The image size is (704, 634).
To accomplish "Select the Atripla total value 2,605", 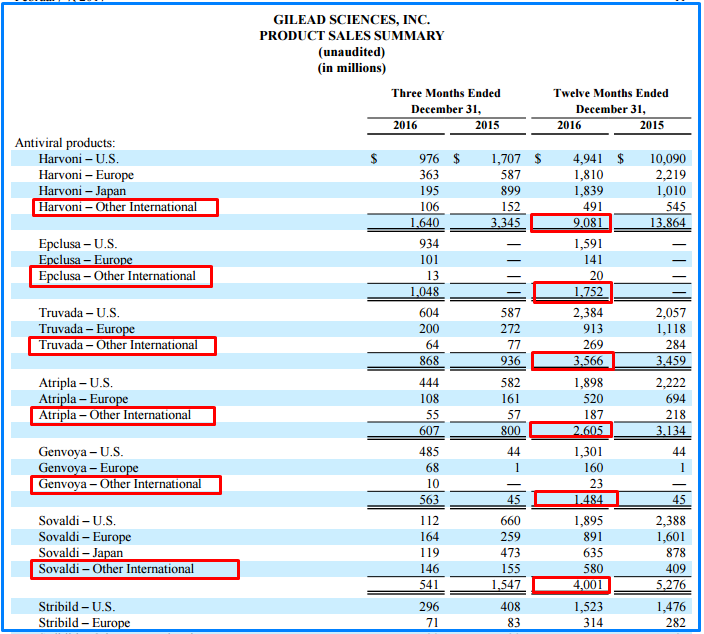I will pyautogui.click(x=572, y=430).
